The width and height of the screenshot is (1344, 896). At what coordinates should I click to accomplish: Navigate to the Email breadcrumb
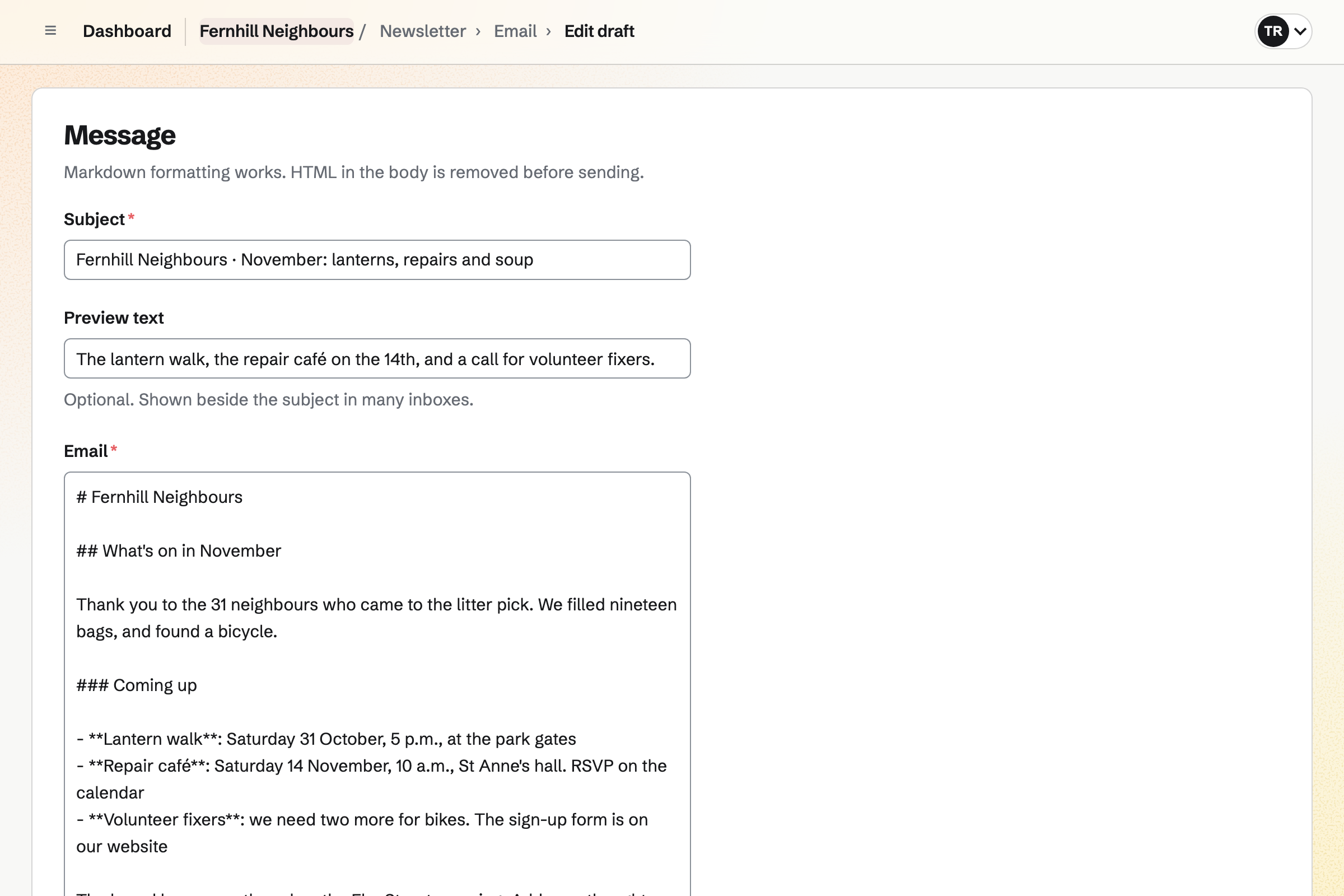(515, 31)
